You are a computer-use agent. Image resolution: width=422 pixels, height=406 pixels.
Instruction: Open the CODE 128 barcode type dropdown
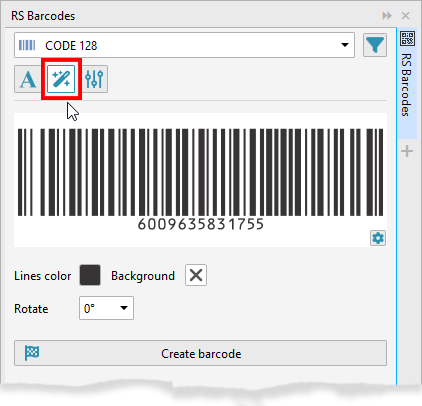[184, 45]
